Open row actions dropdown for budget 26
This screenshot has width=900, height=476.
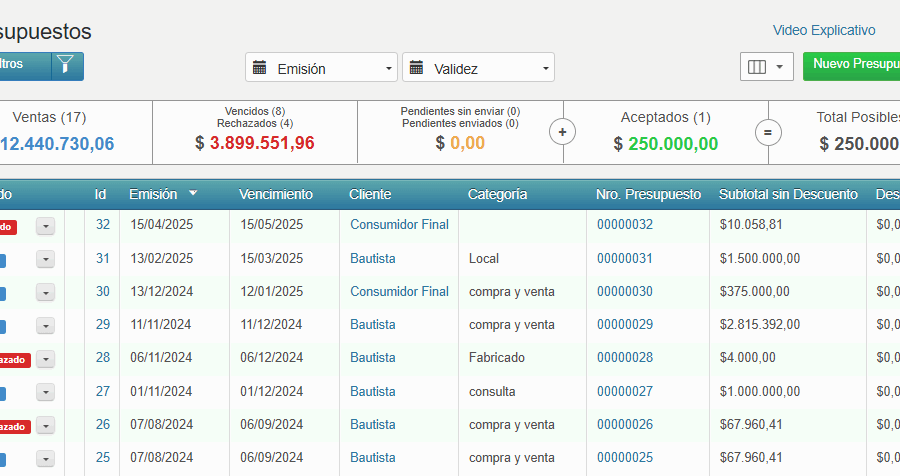coord(45,425)
